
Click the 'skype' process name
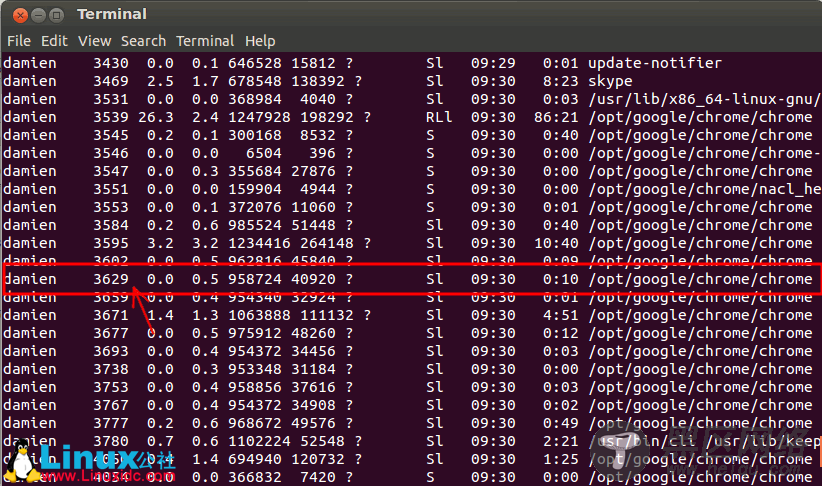(610, 81)
